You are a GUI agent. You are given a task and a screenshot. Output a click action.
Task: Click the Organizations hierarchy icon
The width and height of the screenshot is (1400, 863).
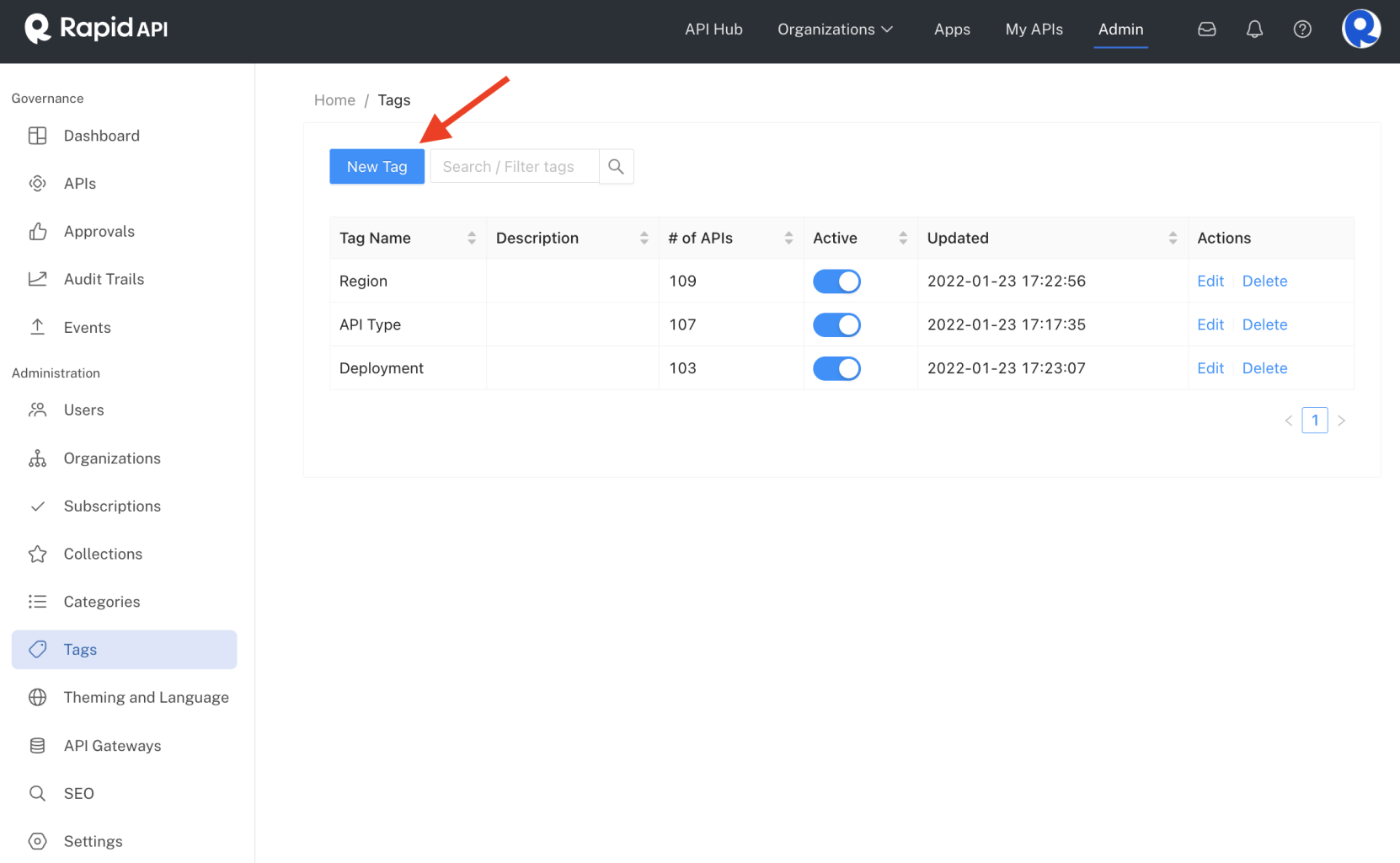pyautogui.click(x=37, y=458)
